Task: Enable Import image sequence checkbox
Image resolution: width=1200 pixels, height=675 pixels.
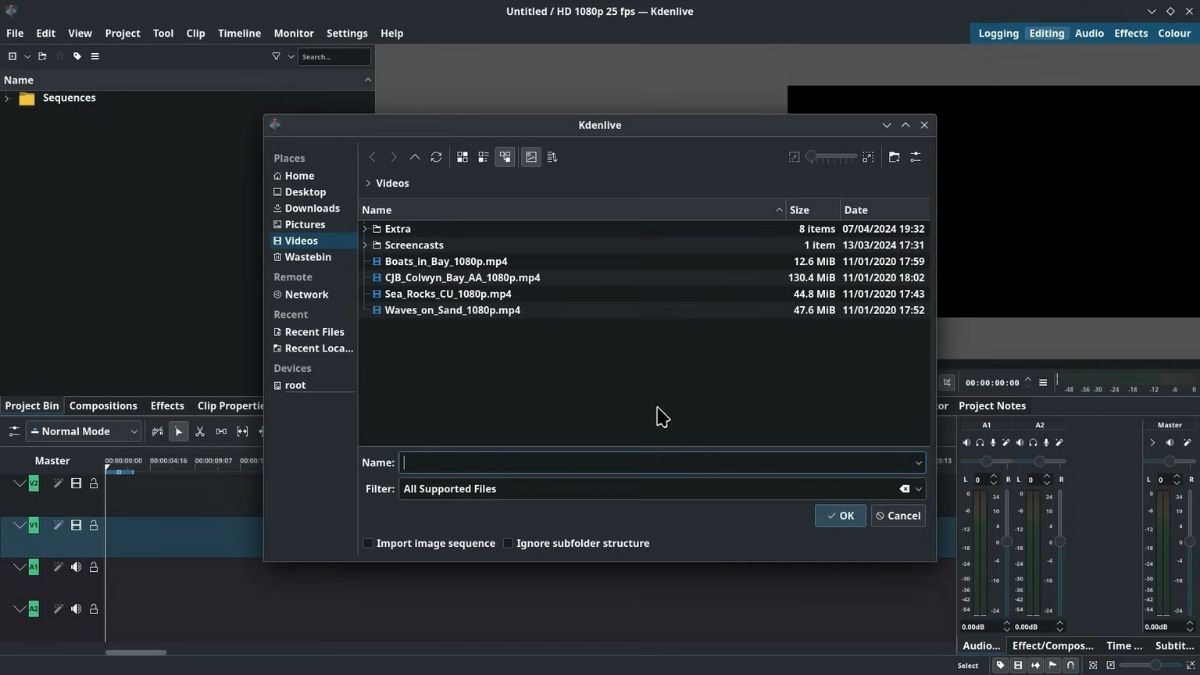Action: pos(368,543)
